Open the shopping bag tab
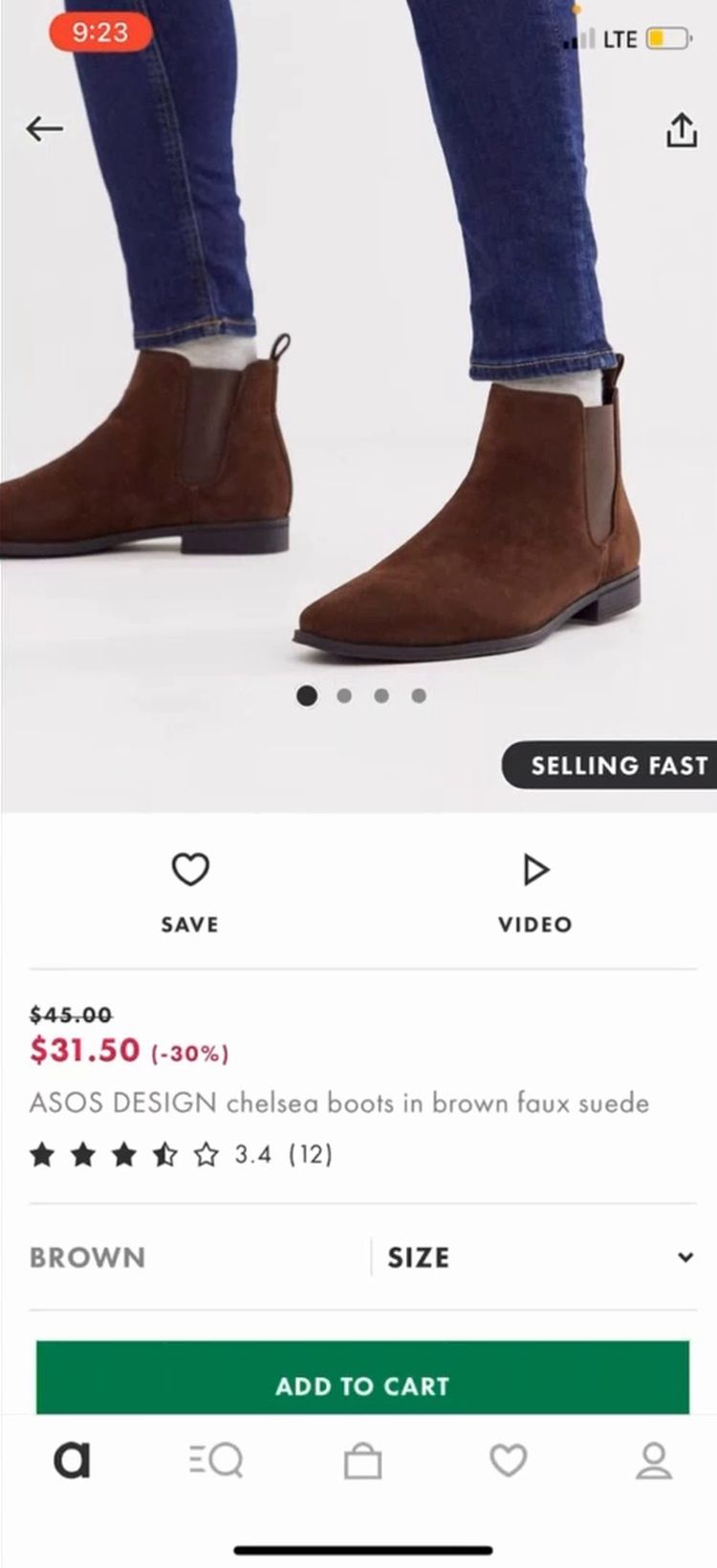Viewport: 717px width, 1568px height. pyautogui.click(x=362, y=1461)
